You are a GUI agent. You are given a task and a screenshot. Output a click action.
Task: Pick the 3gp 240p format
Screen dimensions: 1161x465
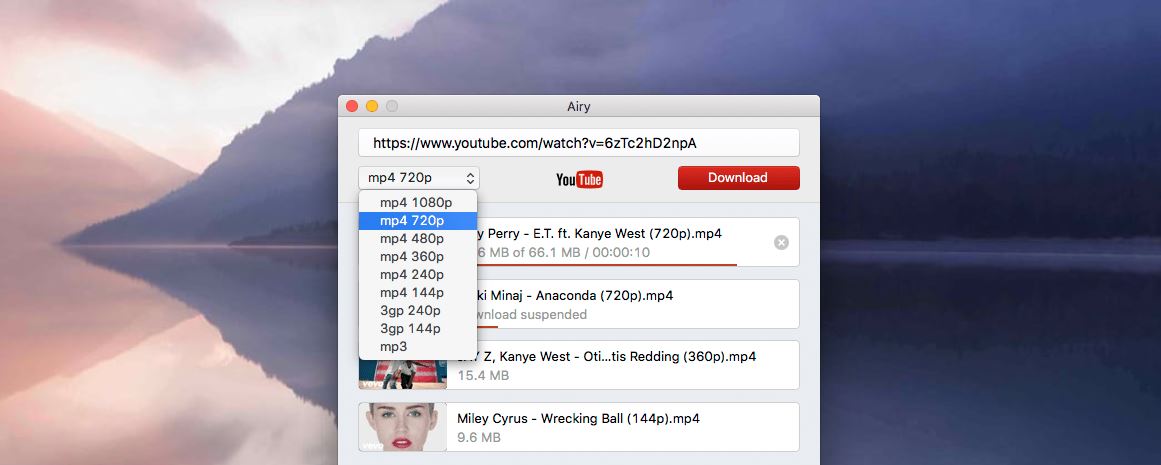[x=411, y=311]
